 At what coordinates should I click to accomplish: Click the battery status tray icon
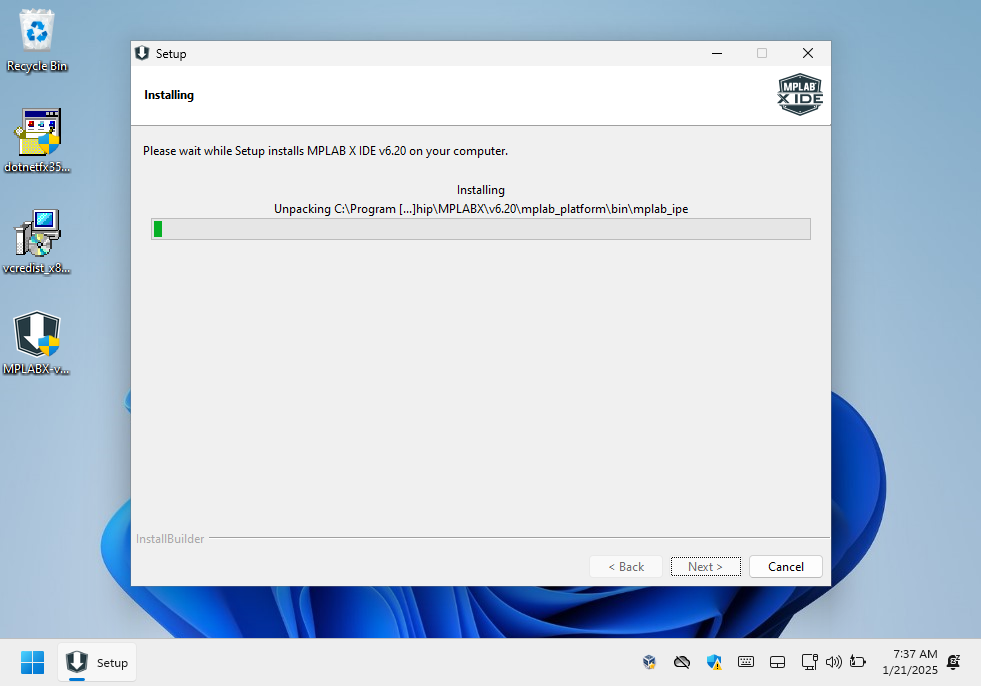pyautogui.click(x=858, y=662)
